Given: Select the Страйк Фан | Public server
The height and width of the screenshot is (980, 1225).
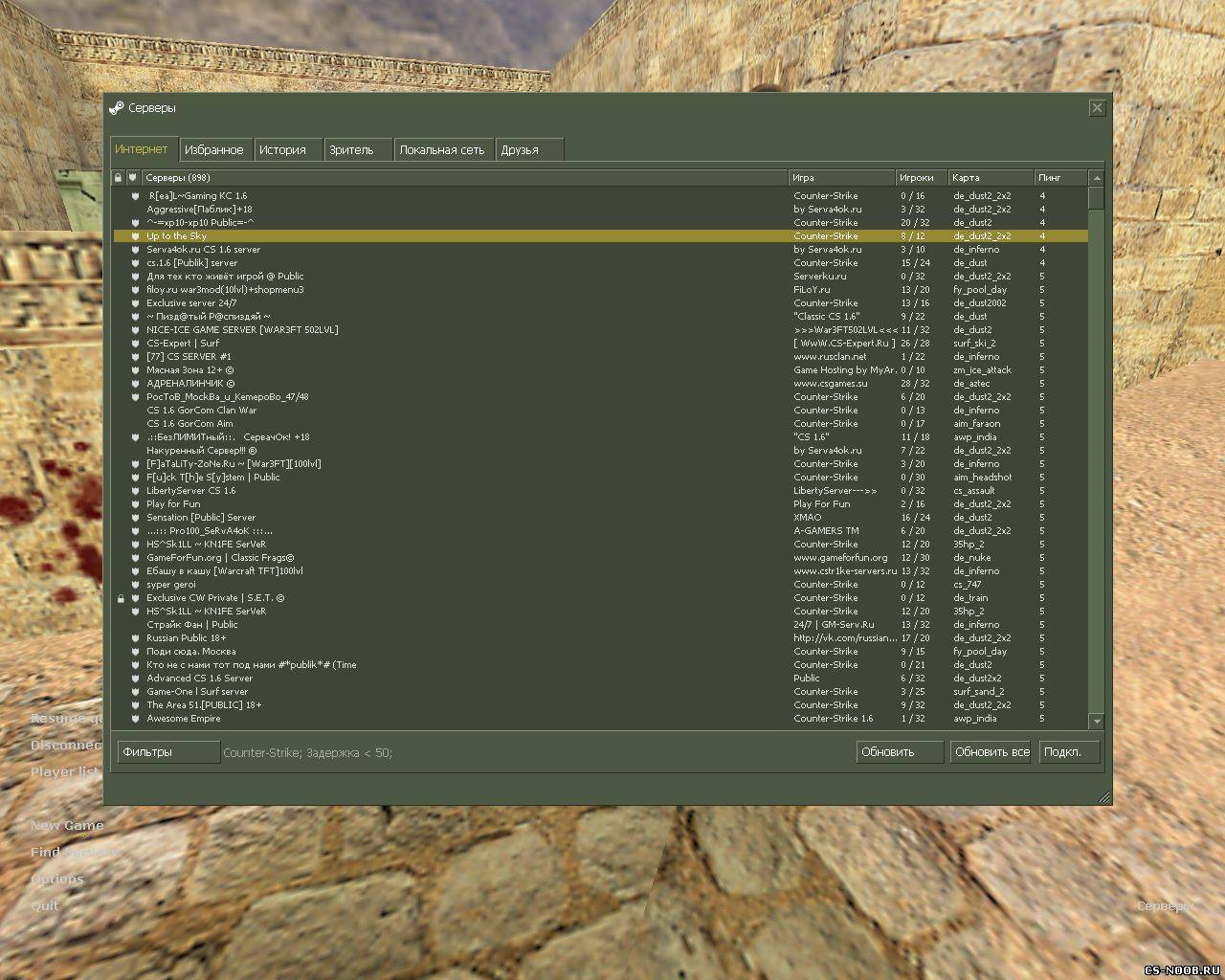Looking at the screenshot, I should 601,625.
